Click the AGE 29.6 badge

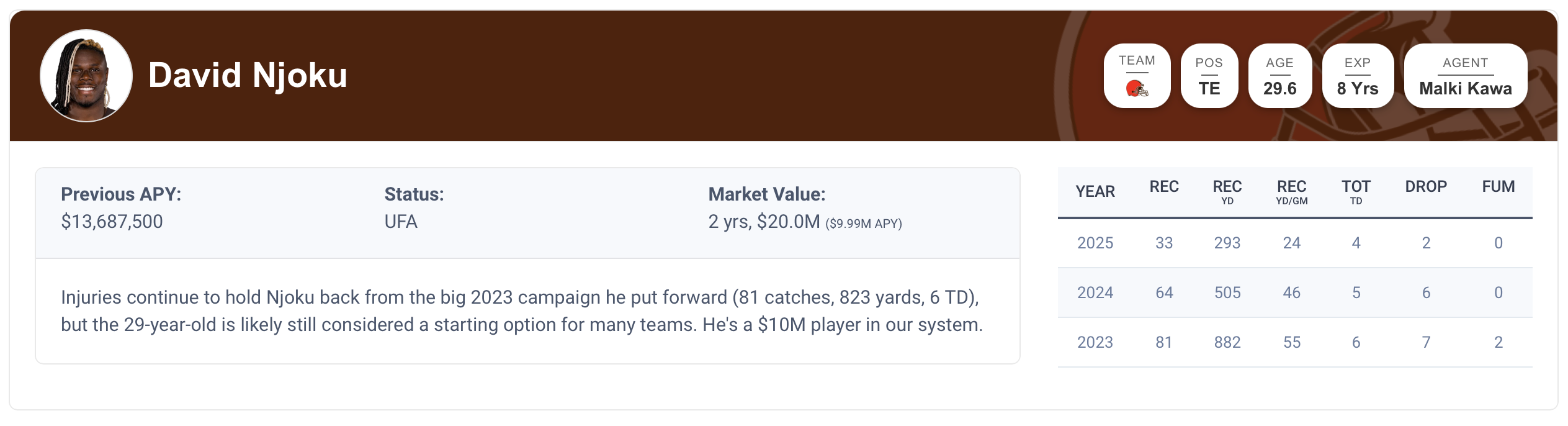(1279, 76)
